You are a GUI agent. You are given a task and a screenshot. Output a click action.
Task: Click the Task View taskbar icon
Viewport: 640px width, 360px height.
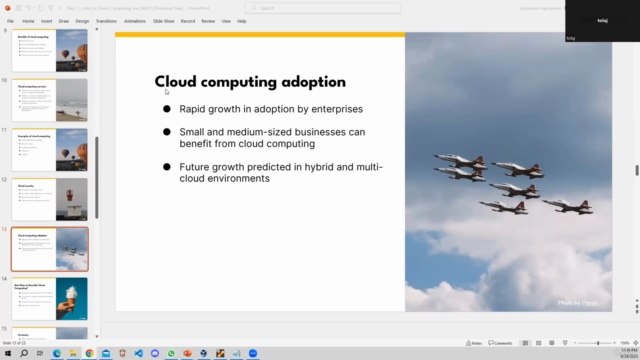40,353
